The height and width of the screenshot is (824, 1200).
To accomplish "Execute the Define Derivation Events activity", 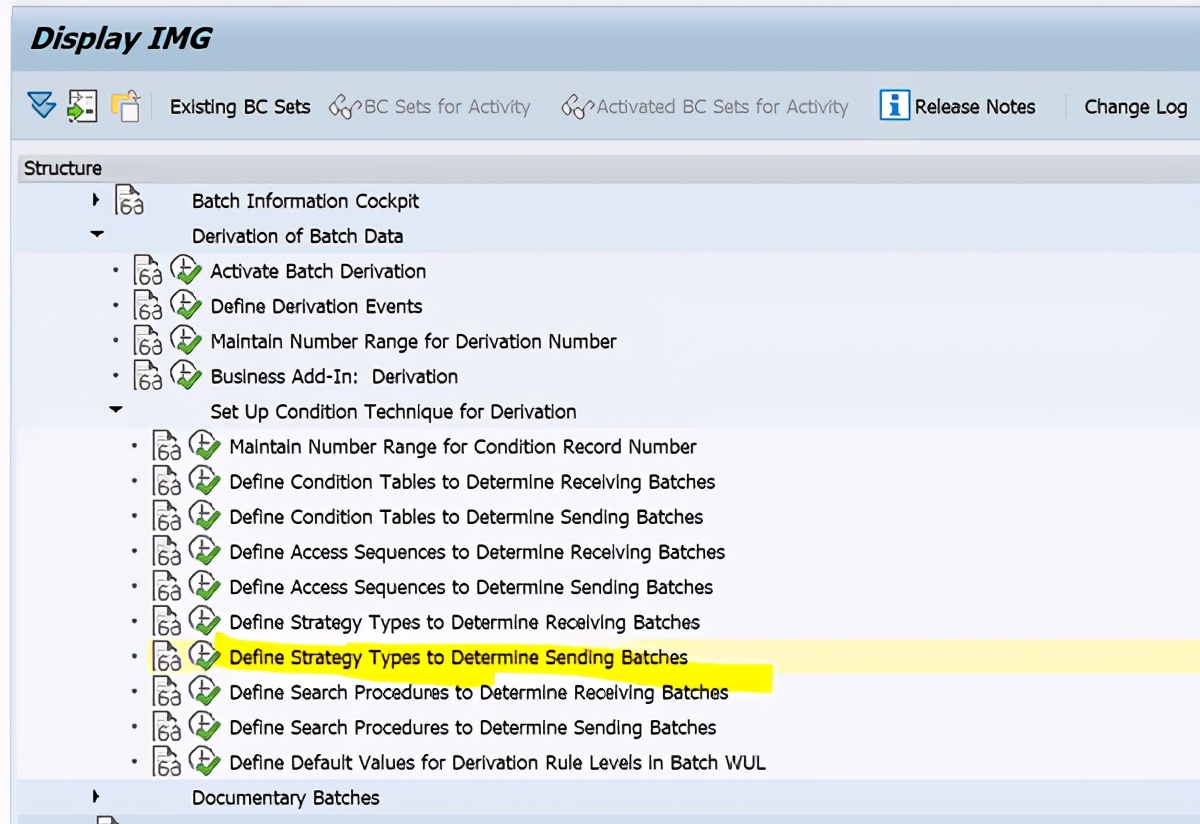I will click(x=186, y=306).
